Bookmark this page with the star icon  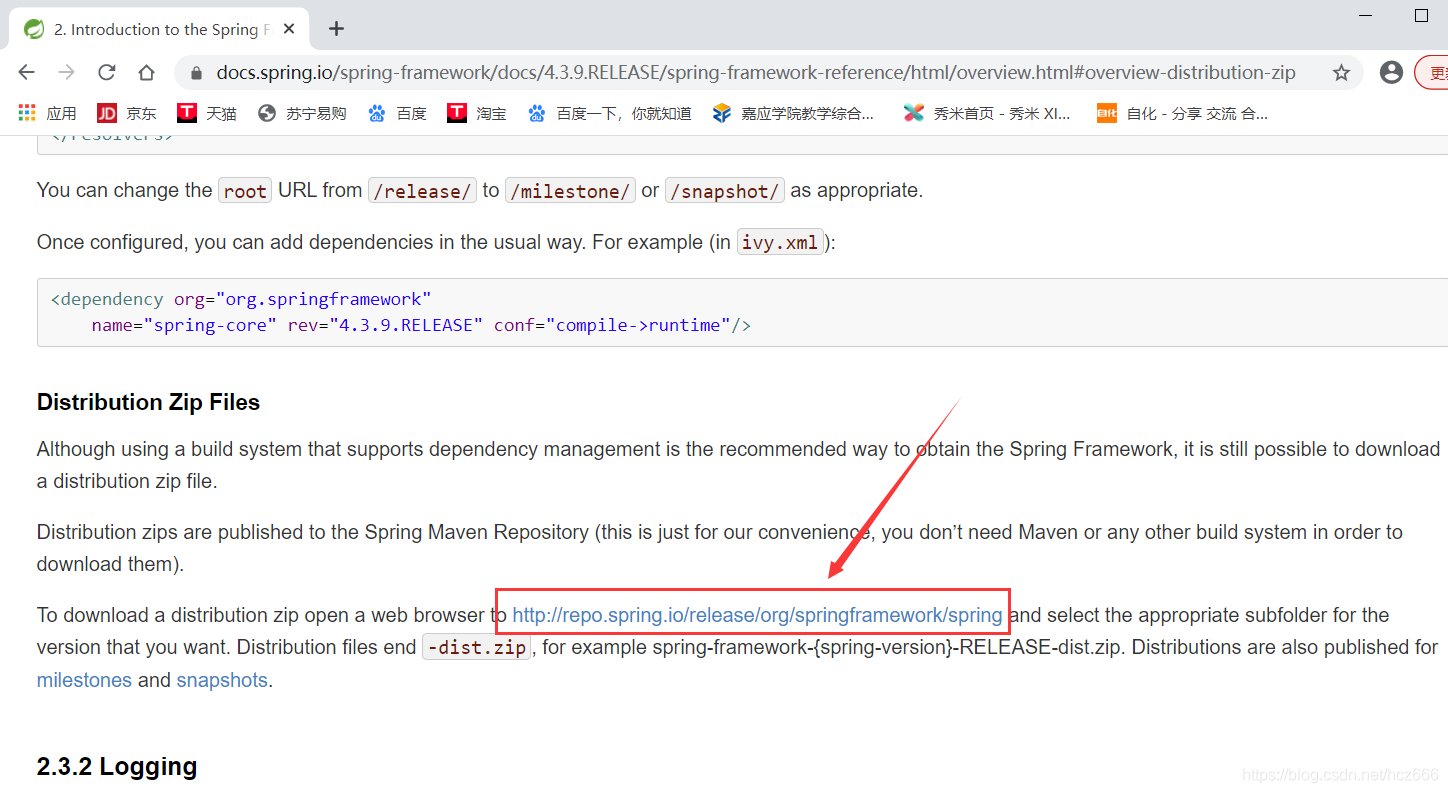click(x=1341, y=72)
